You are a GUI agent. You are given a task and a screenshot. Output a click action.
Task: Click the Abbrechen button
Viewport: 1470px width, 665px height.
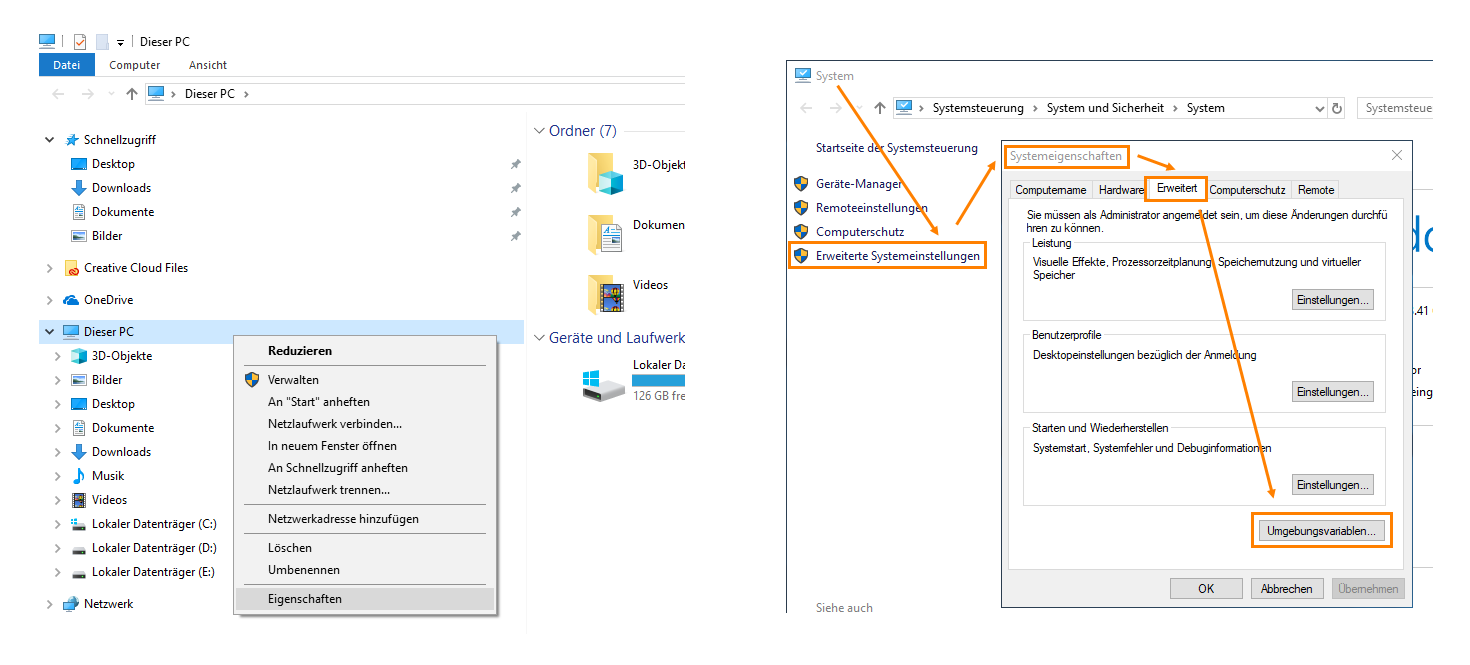pos(1287,588)
